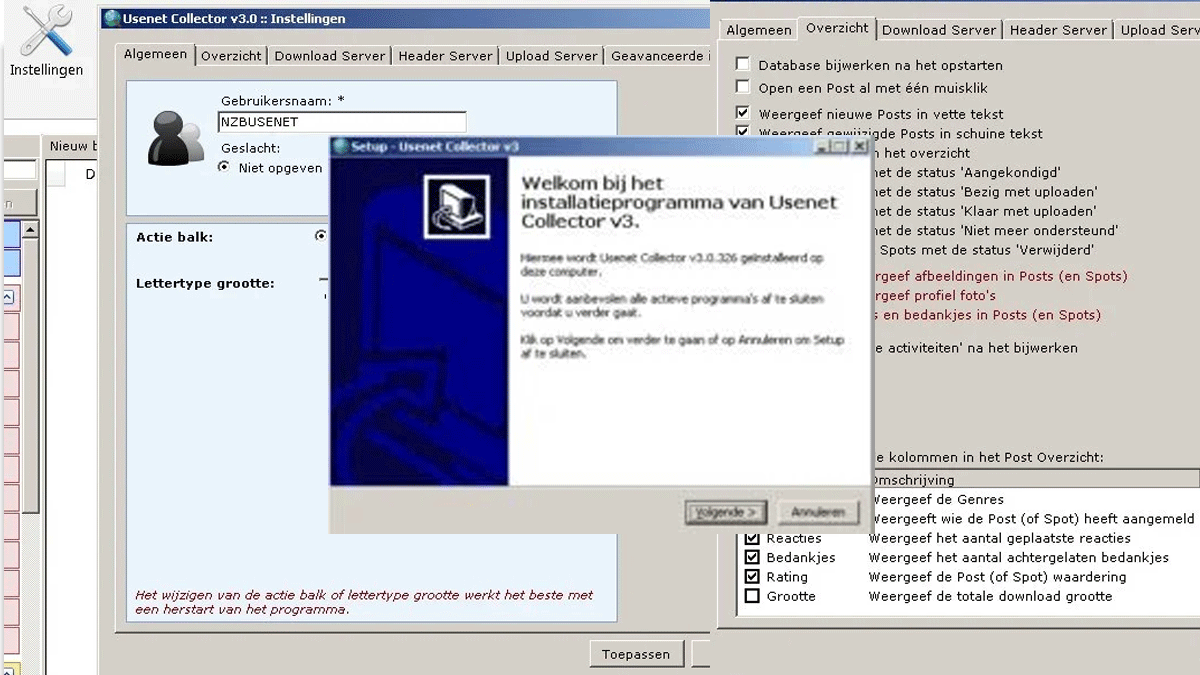Click the installer computer icon in Setup wizard
This screenshot has height=675, width=1200.
(x=457, y=207)
